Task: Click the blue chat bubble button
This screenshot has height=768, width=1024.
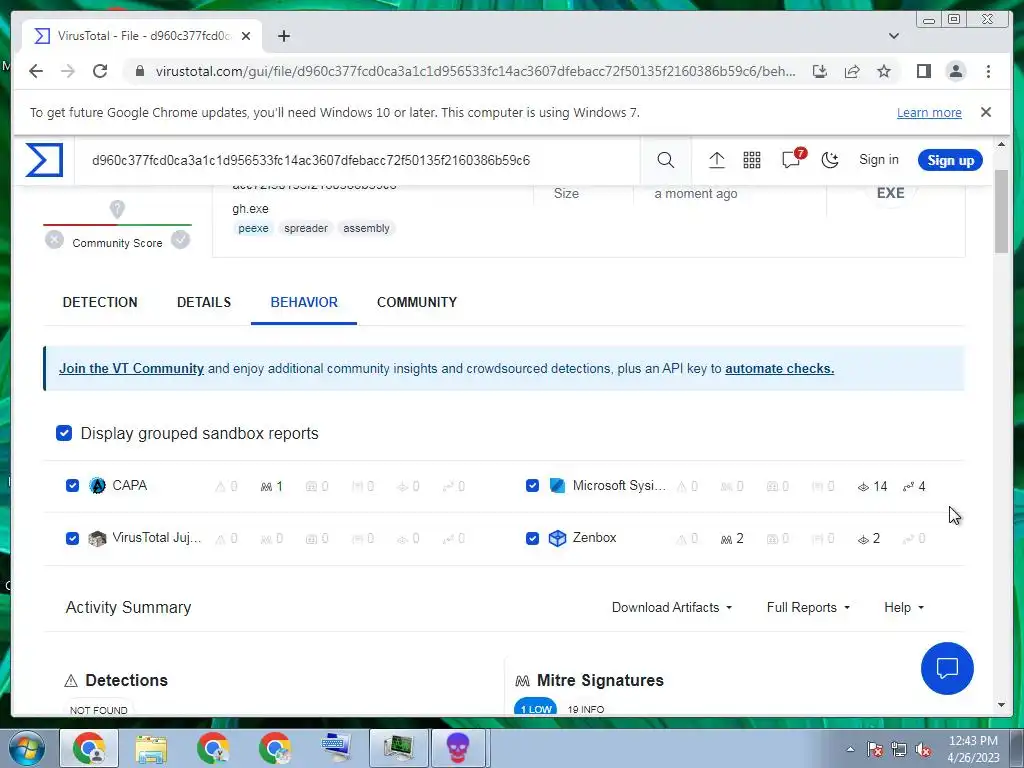Action: (947, 668)
